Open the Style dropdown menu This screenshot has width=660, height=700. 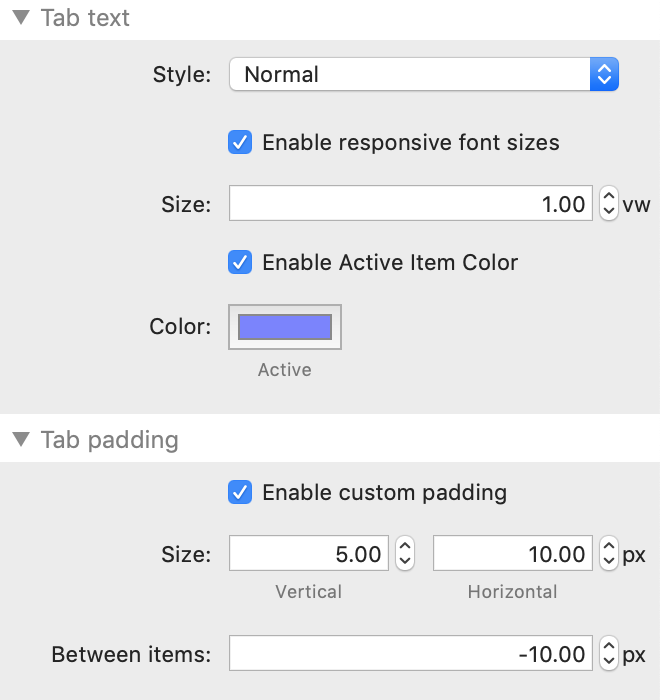[424, 74]
